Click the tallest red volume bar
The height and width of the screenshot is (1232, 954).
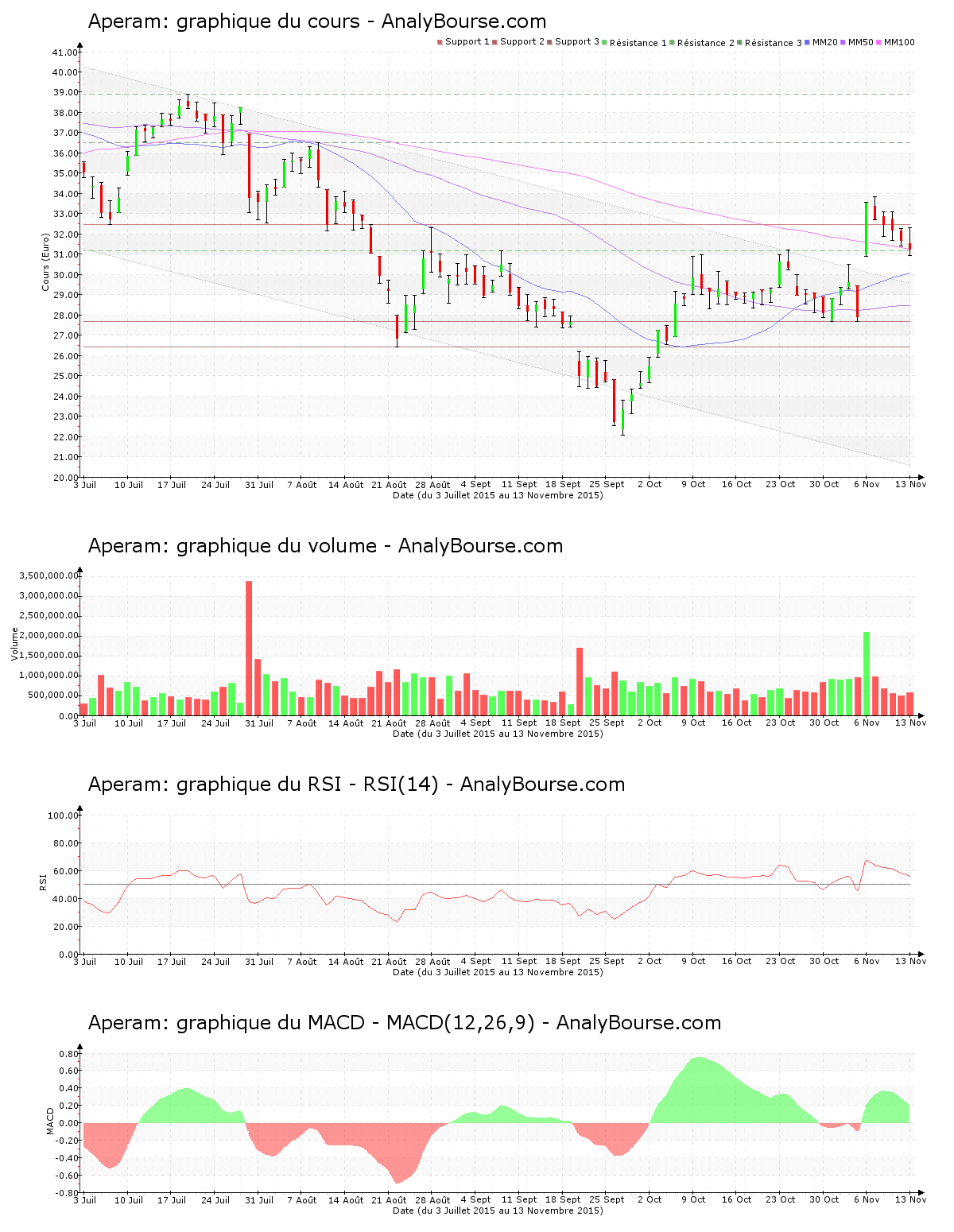coord(249,648)
